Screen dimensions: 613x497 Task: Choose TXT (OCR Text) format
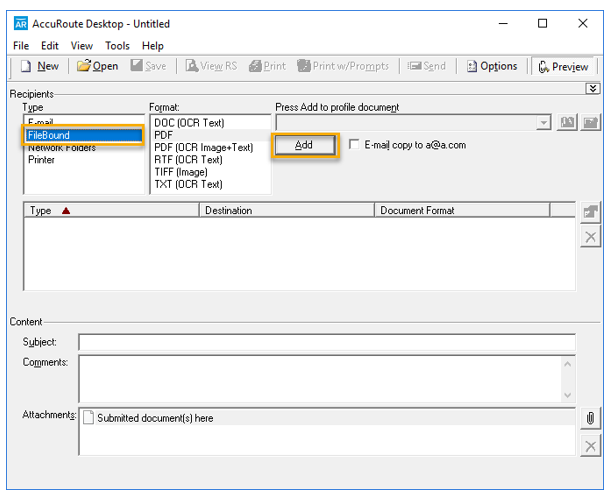210,184
